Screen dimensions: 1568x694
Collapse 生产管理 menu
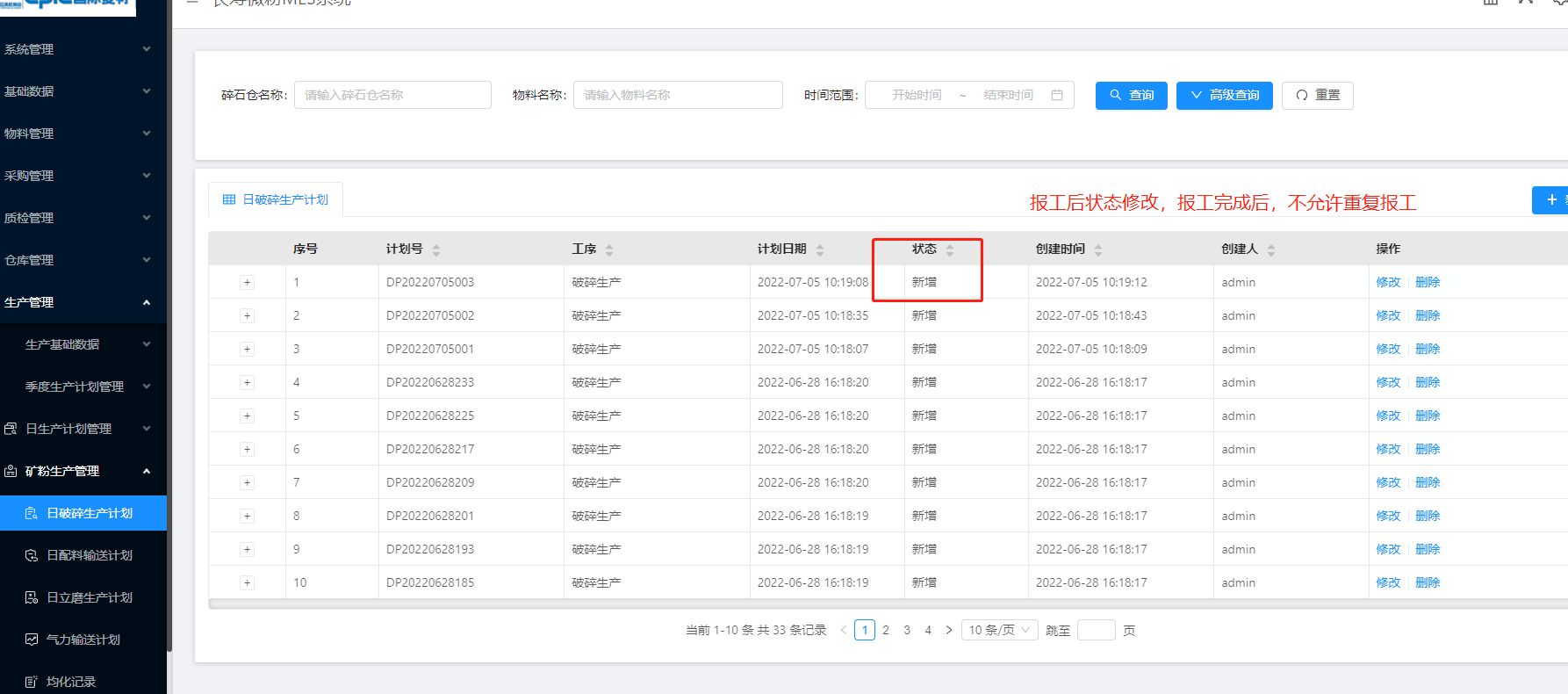pyautogui.click(x=83, y=302)
